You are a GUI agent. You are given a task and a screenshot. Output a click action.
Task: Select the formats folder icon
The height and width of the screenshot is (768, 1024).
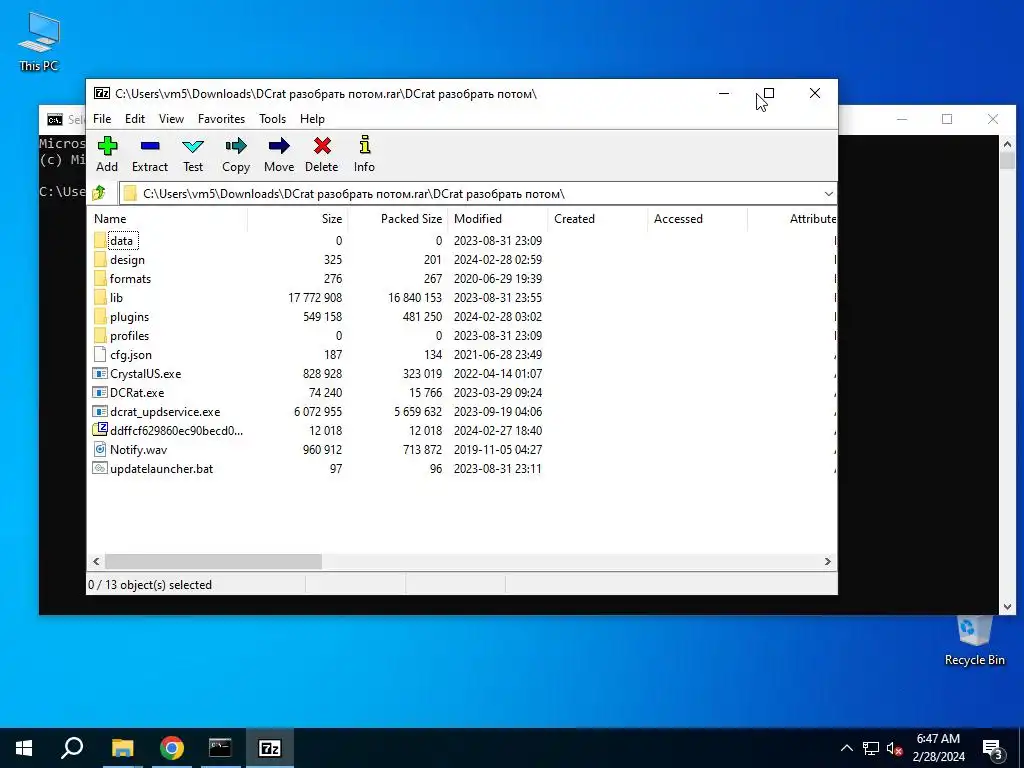100,278
